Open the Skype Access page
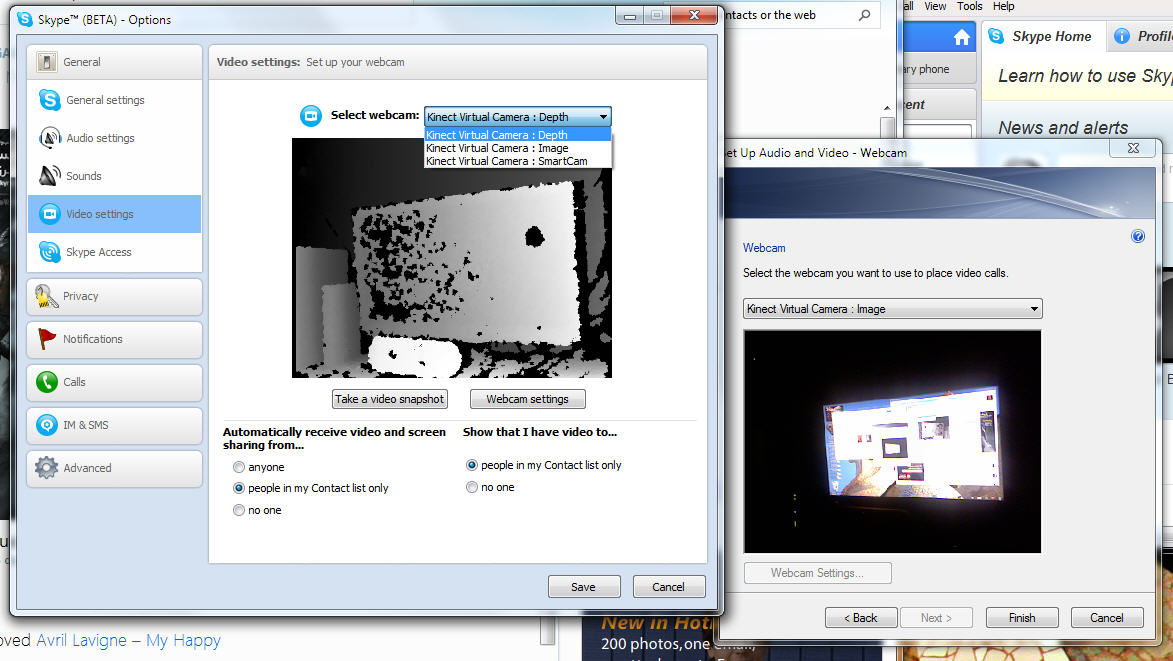1173x661 pixels. tap(114, 252)
